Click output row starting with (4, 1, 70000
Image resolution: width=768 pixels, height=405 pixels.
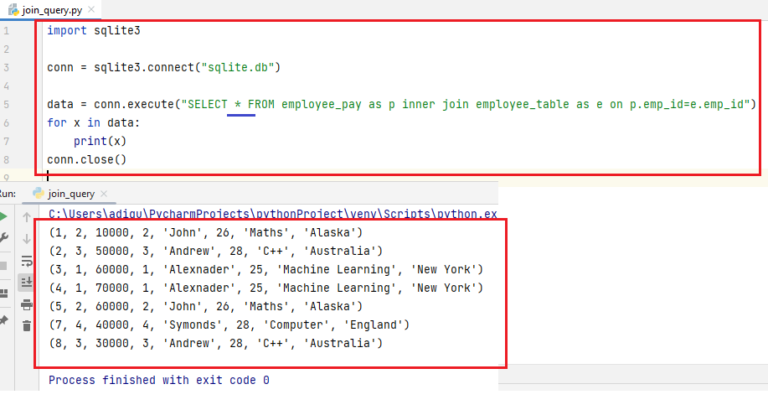266,288
